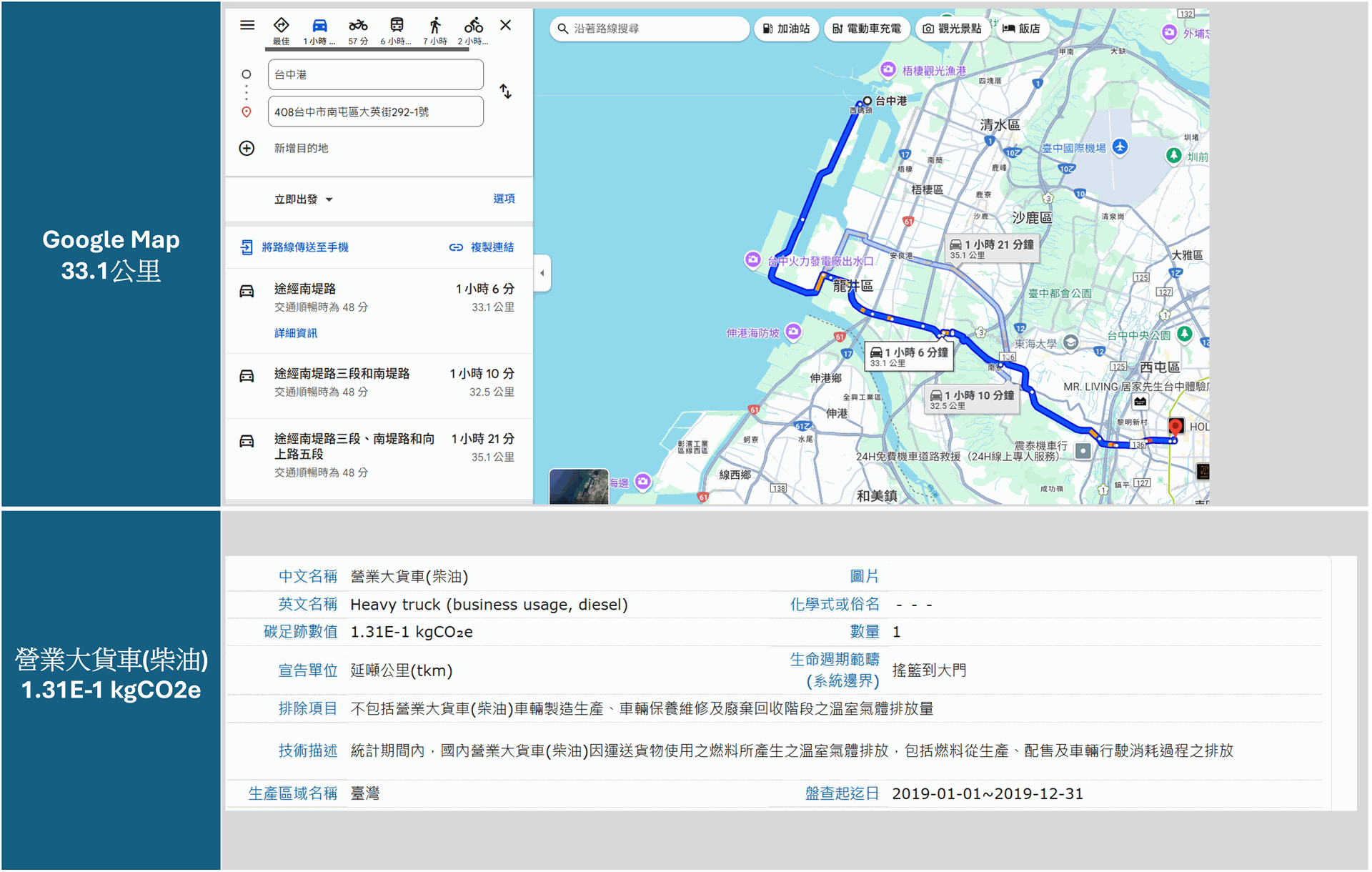Click the 伸港海防坡 photo marker
The height and width of the screenshot is (872, 1372).
tap(793, 331)
